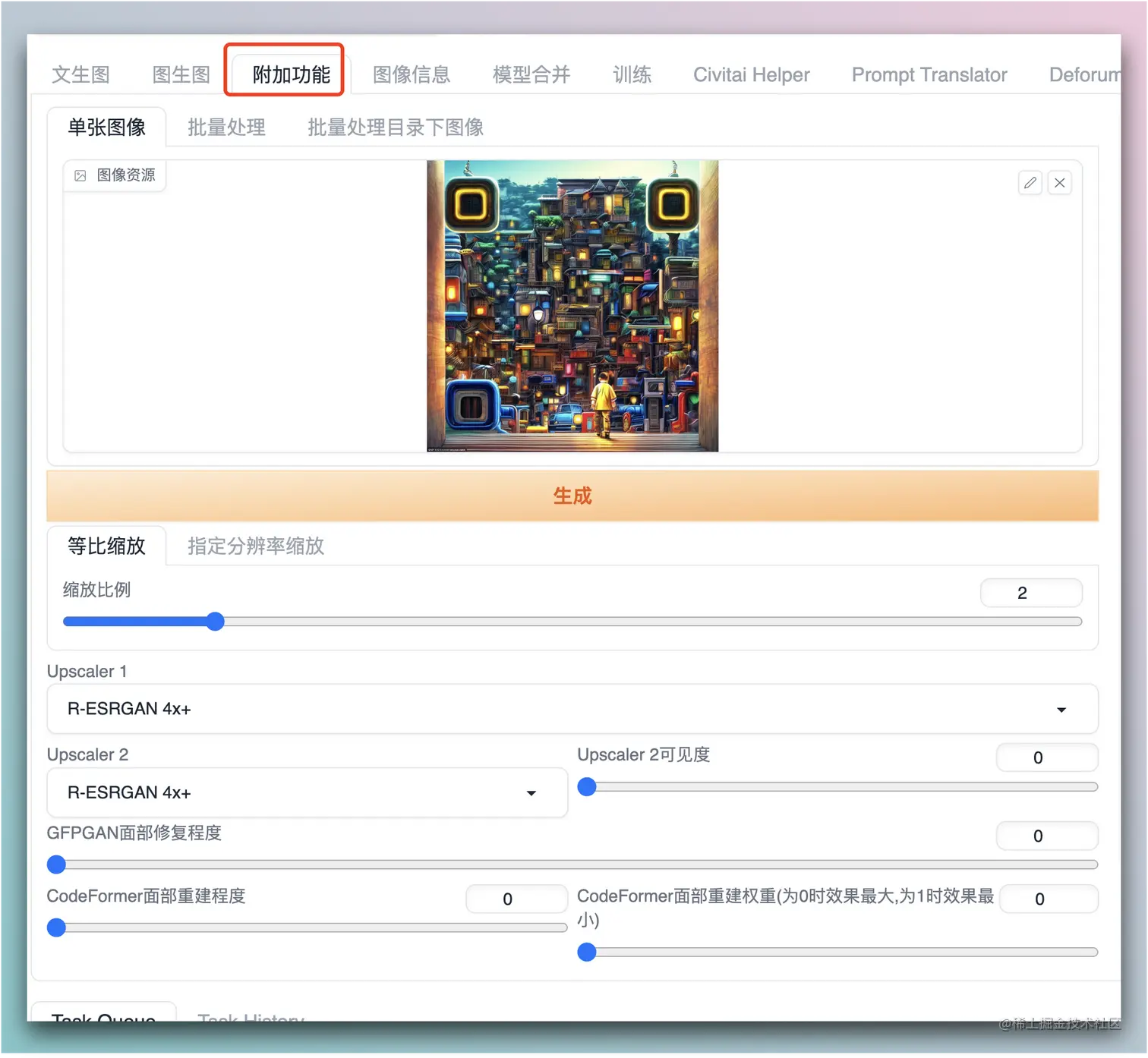Open the Civitai Helper tab

coord(750,74)
